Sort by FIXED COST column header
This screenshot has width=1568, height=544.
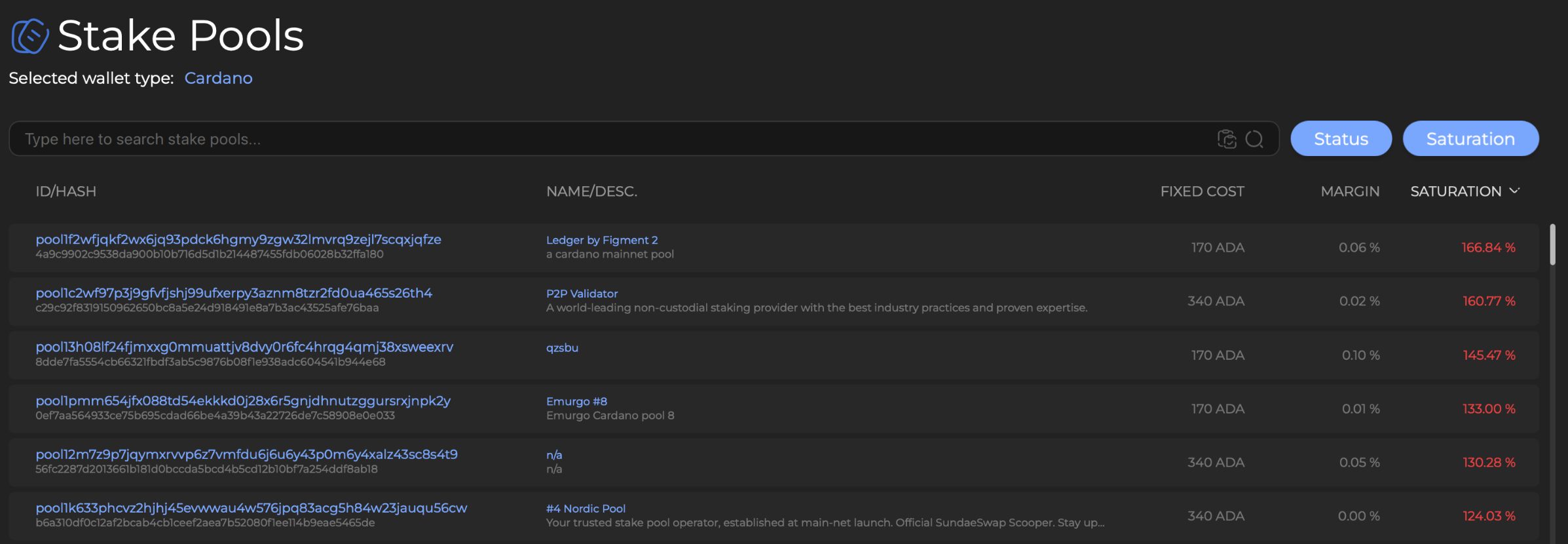tap(1202, 191)
